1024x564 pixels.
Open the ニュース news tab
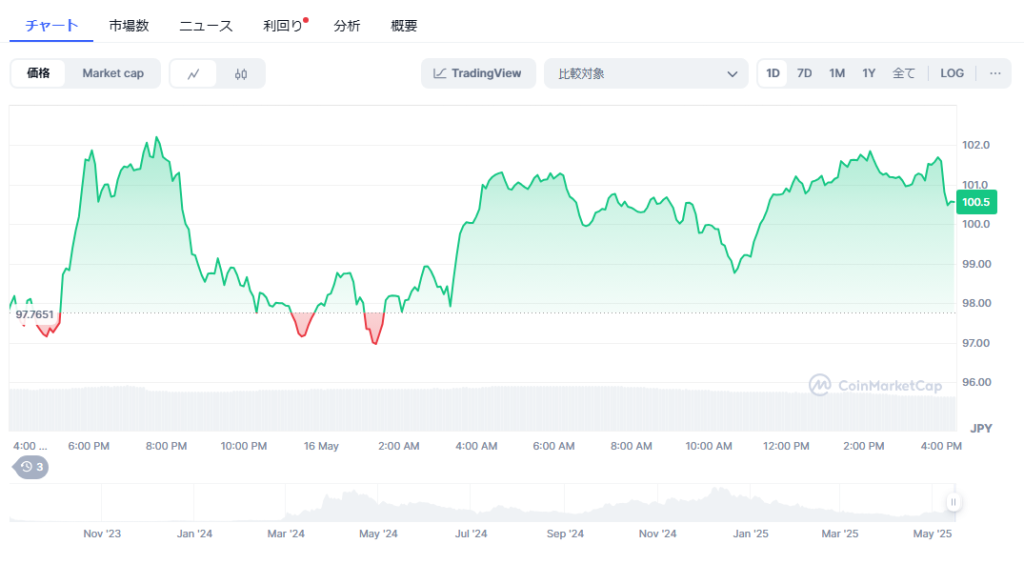pos(206,26)
